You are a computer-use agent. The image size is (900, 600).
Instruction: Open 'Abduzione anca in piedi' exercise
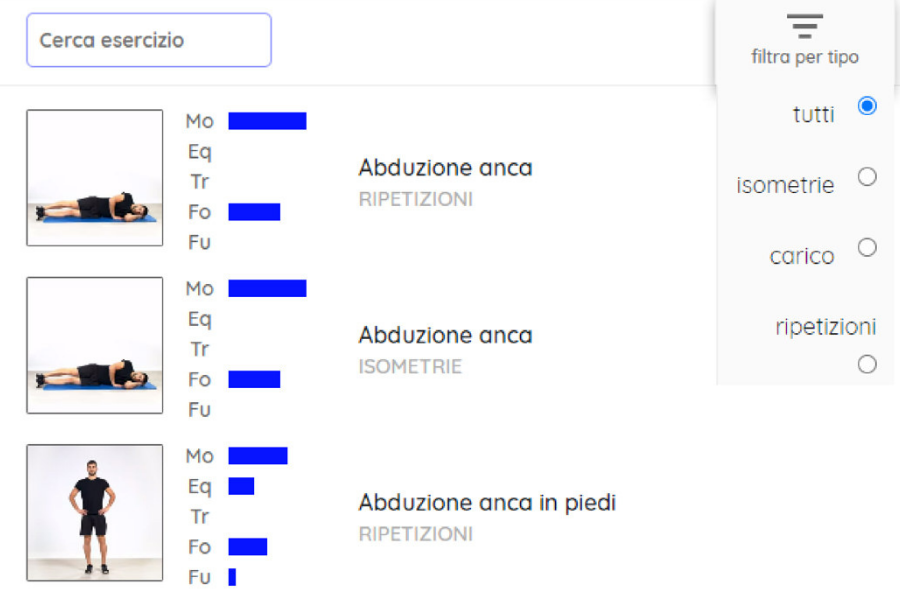tap(487, 502)
